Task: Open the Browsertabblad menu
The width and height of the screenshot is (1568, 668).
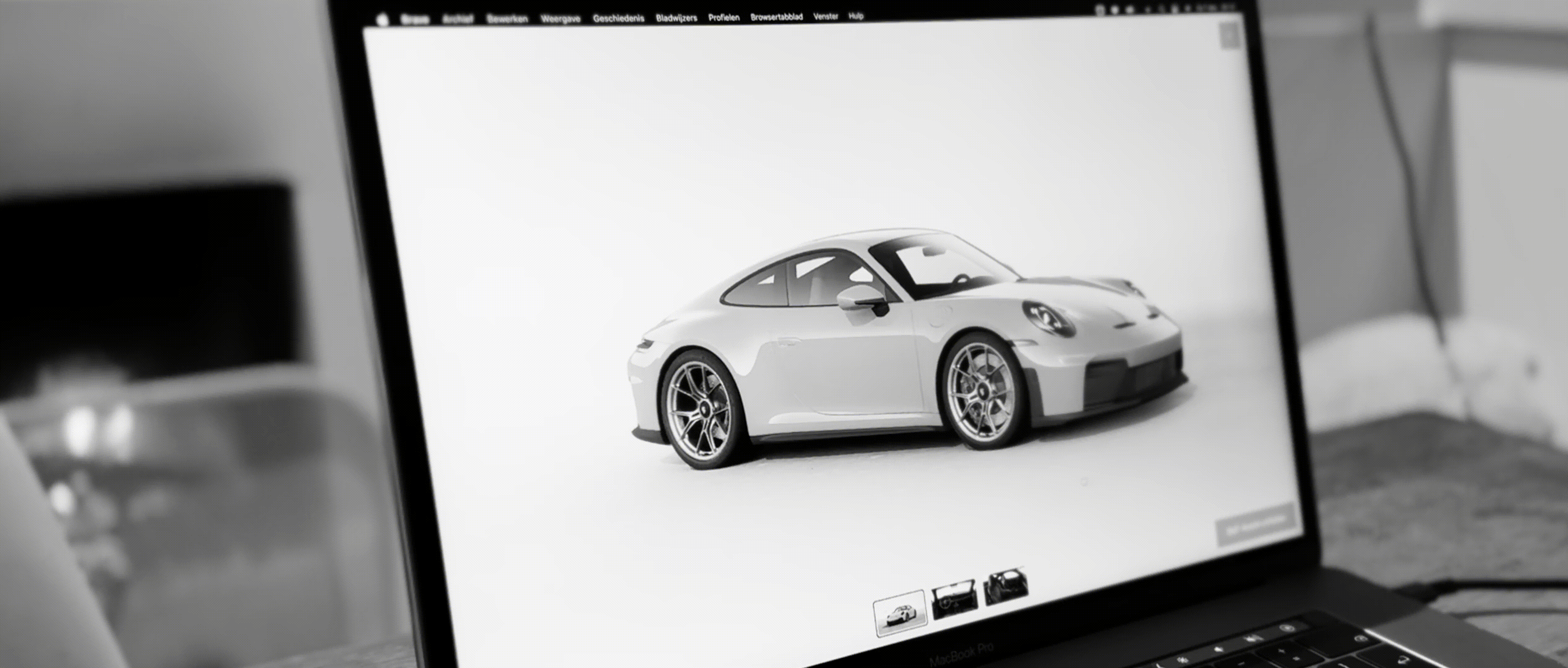Action: tap(777, 17)
